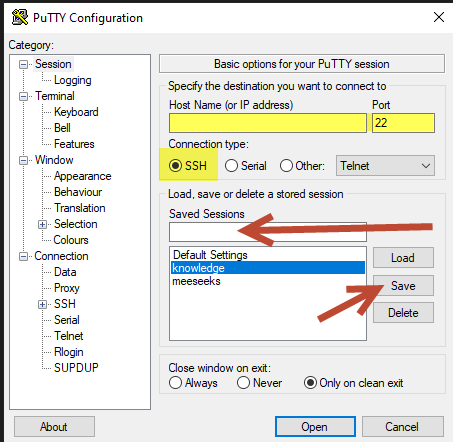This screenshot has height=442, width=453.
Task: Choose the Other connection type radio
Action: pyautogui.click(x=286, y=165)
